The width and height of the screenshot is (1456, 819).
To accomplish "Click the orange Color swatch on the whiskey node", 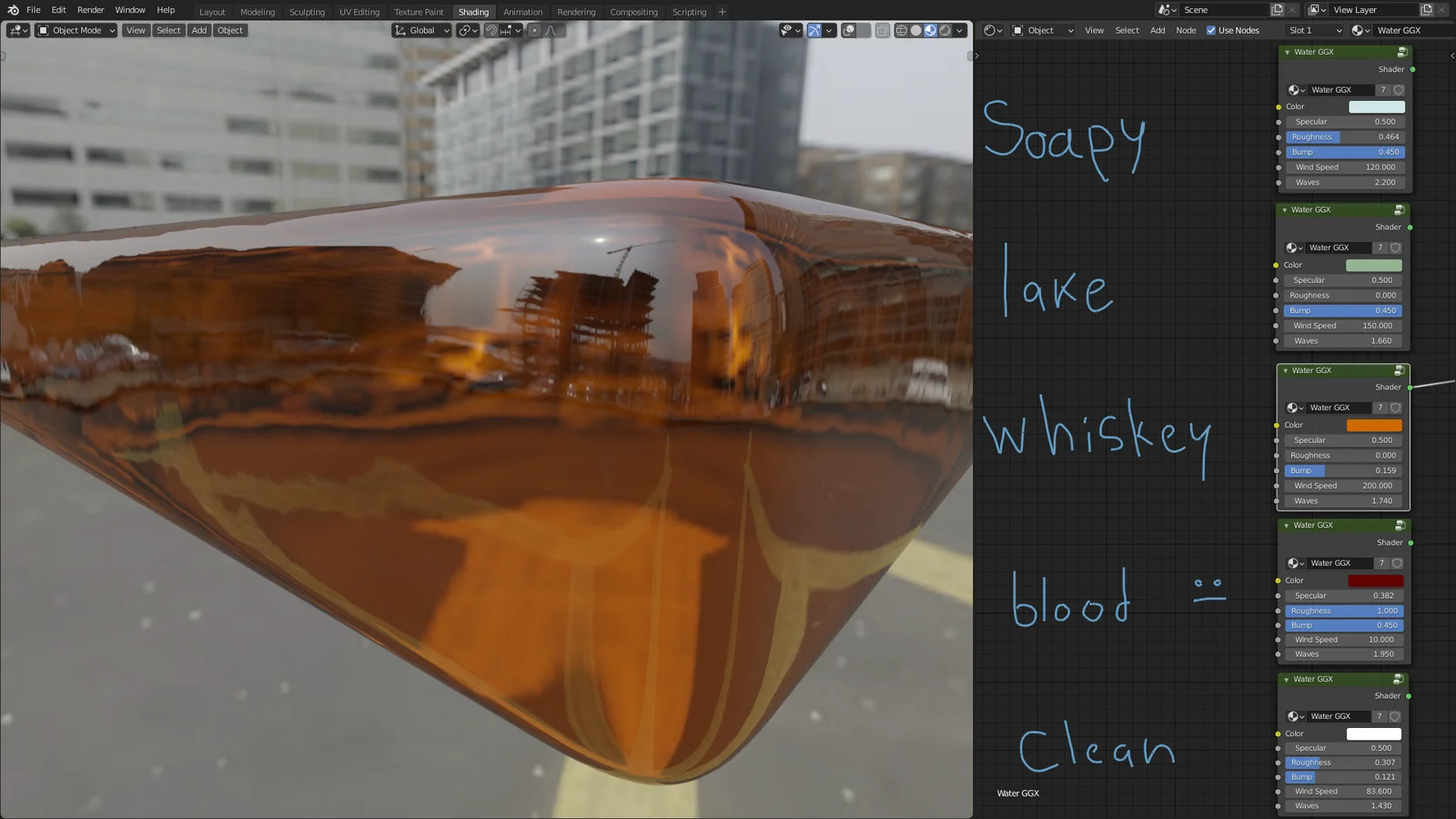I will 1374,425.
